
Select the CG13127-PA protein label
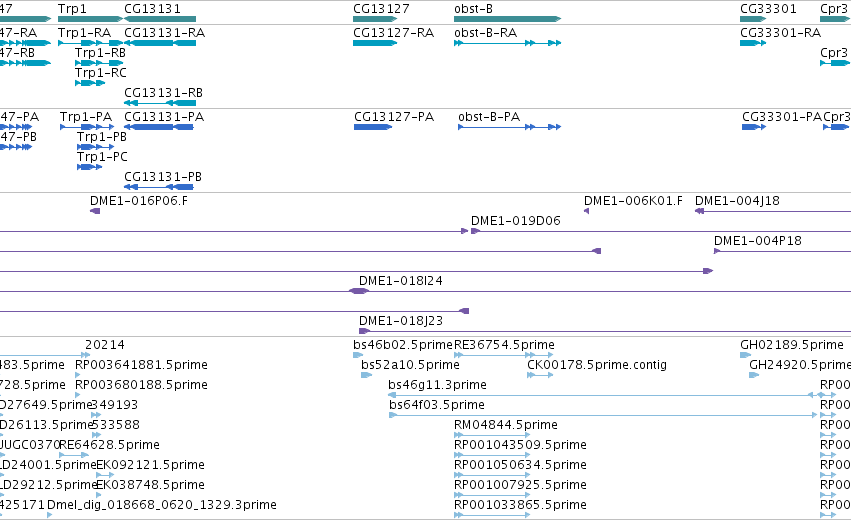(x=394, y=117)
